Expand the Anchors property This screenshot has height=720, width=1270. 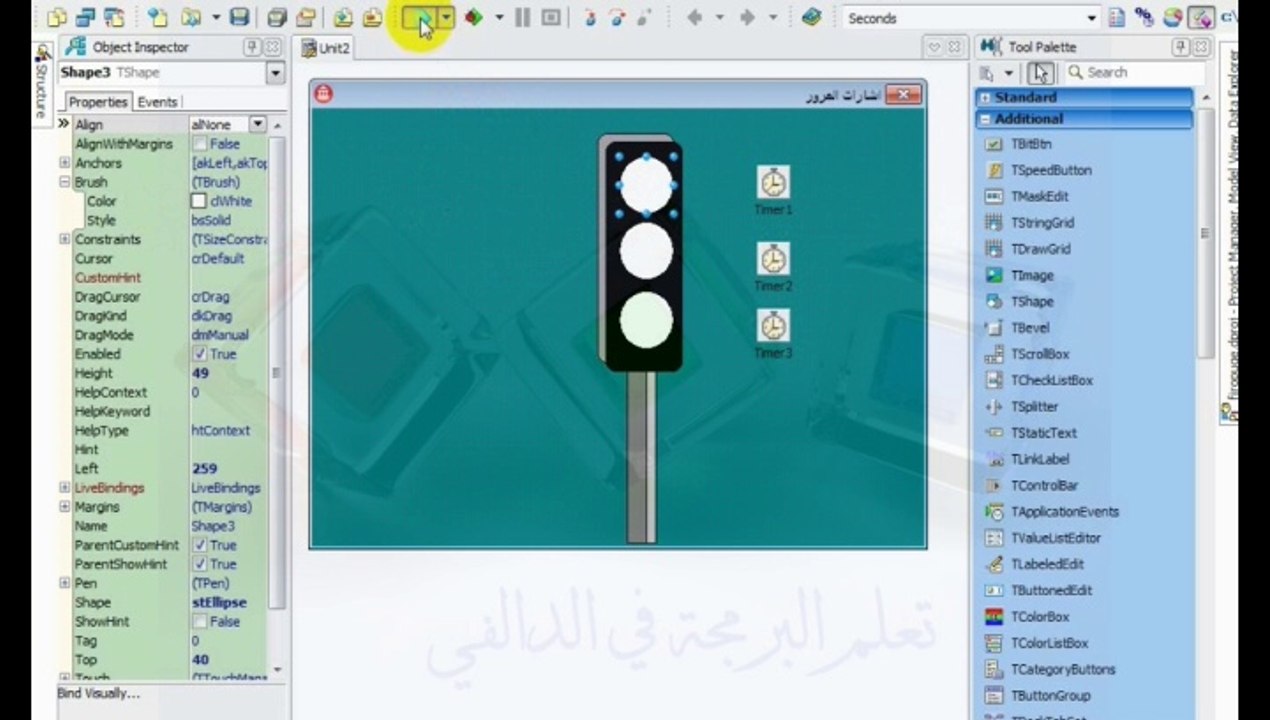point(65,163)
